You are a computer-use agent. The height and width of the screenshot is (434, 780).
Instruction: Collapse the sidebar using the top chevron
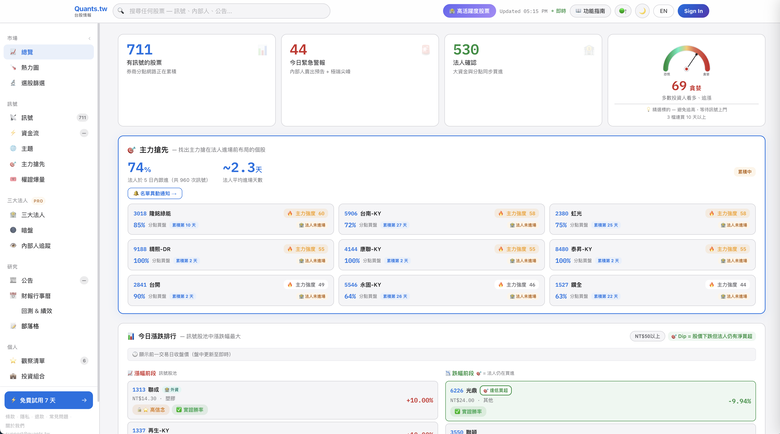[x=90, y=38]
